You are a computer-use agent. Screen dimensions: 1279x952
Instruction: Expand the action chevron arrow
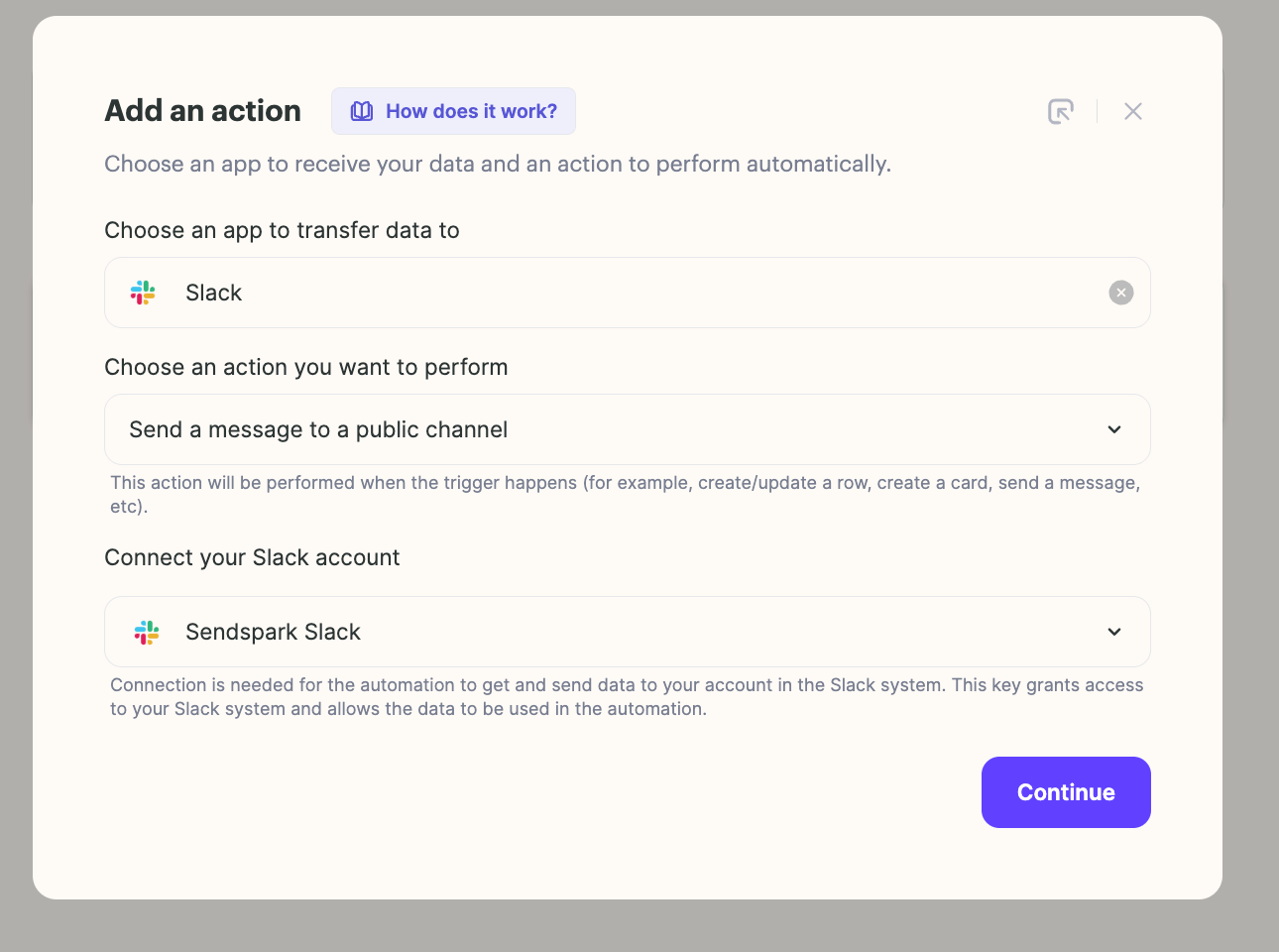[1114, 429]
